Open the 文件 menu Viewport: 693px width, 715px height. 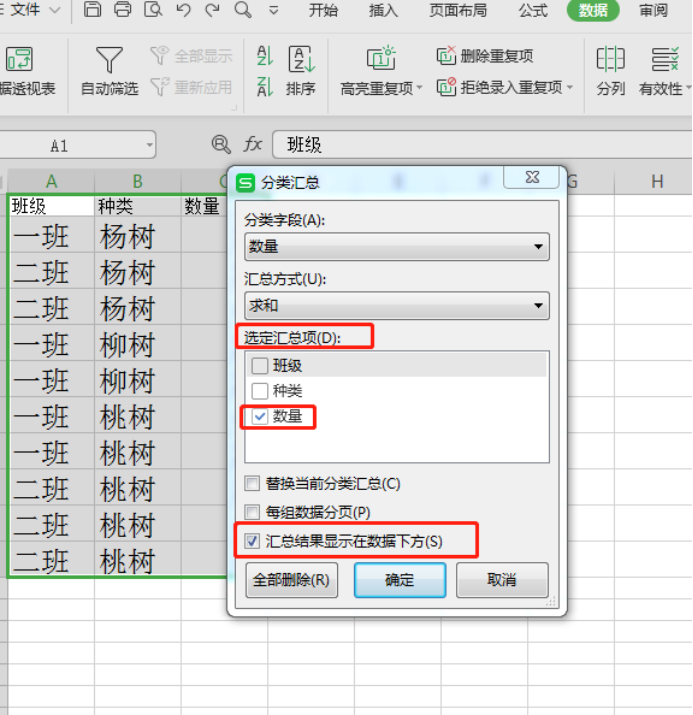25,9
